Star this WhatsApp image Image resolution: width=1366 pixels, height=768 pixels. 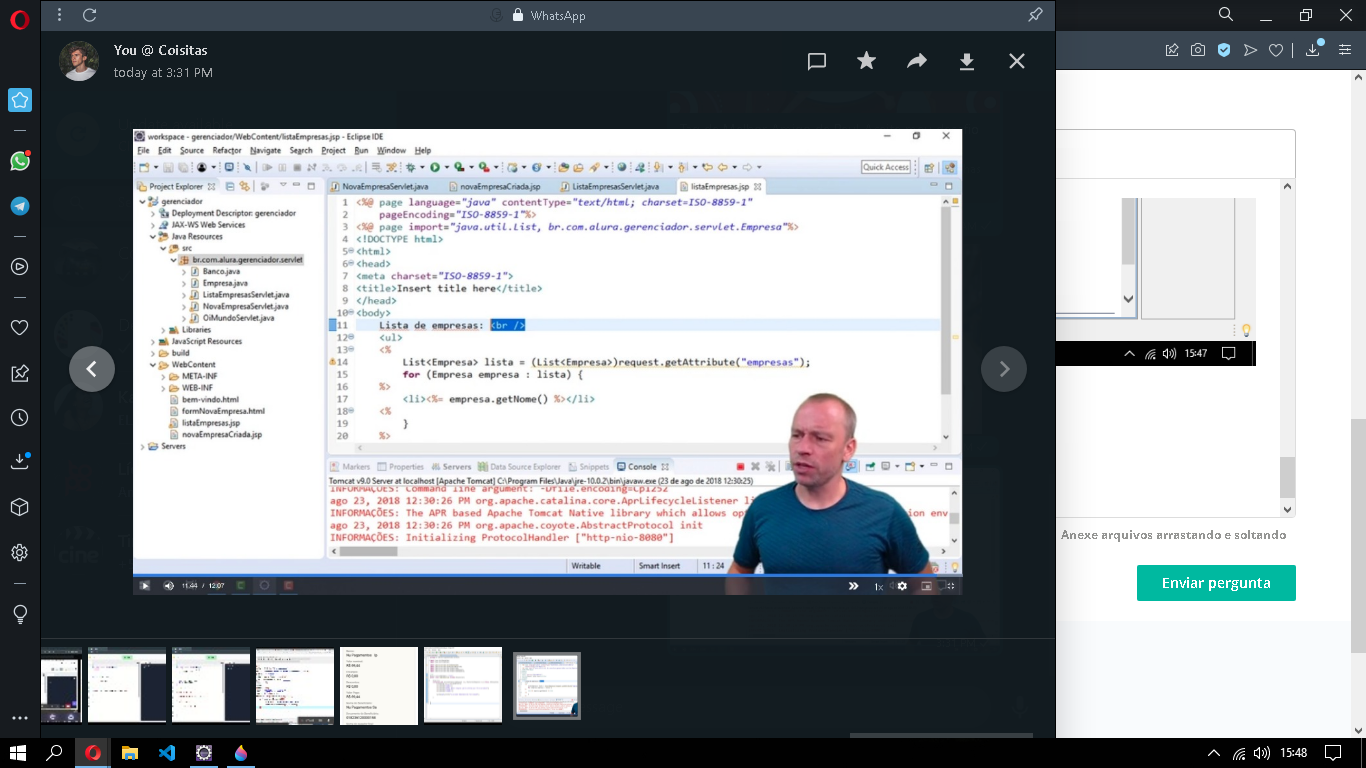click(867, 61)
